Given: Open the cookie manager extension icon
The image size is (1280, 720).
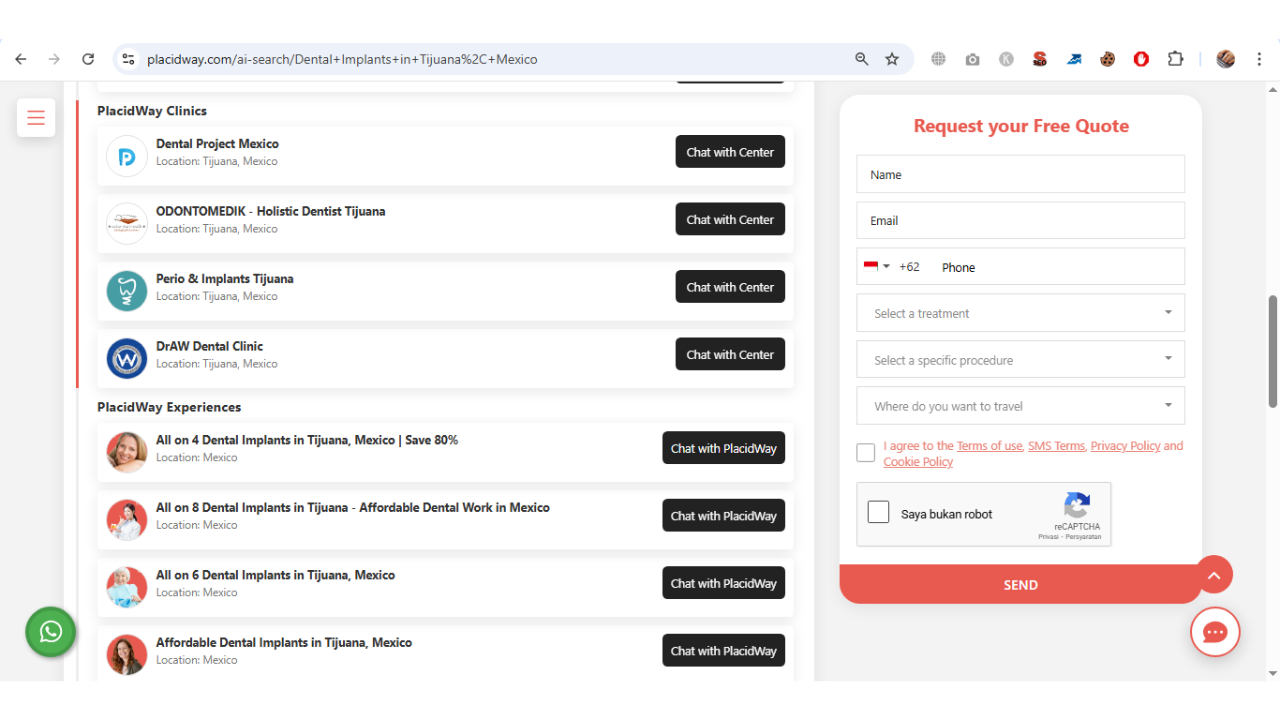Looking at the screenshot, I should click(x=1107, y=59).
